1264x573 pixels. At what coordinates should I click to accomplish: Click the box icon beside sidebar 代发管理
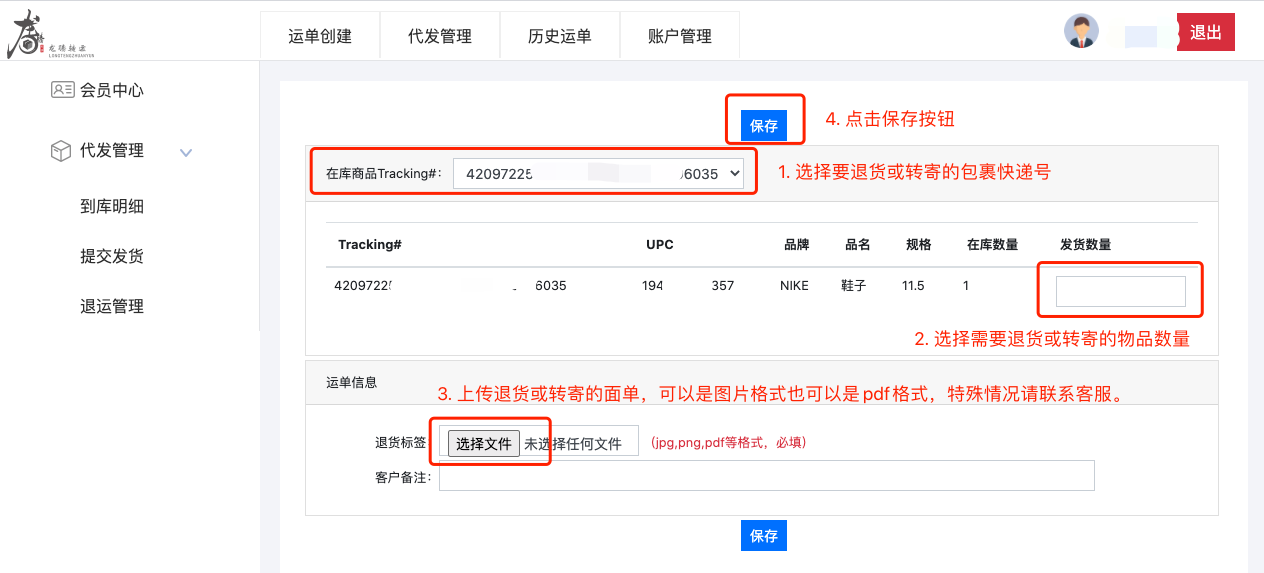[x=61, y=151]
